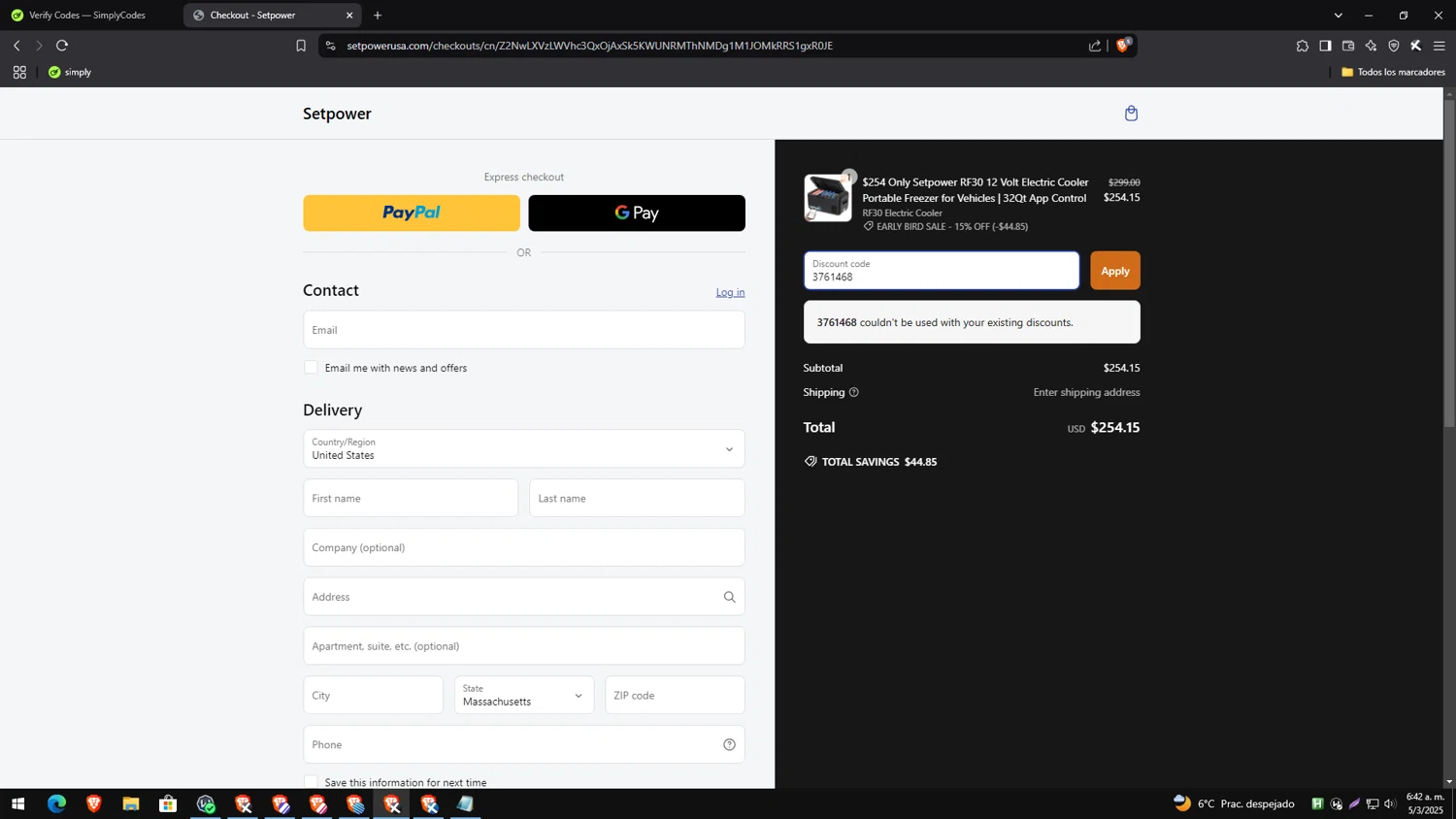Focus the City field

[374, 695]
